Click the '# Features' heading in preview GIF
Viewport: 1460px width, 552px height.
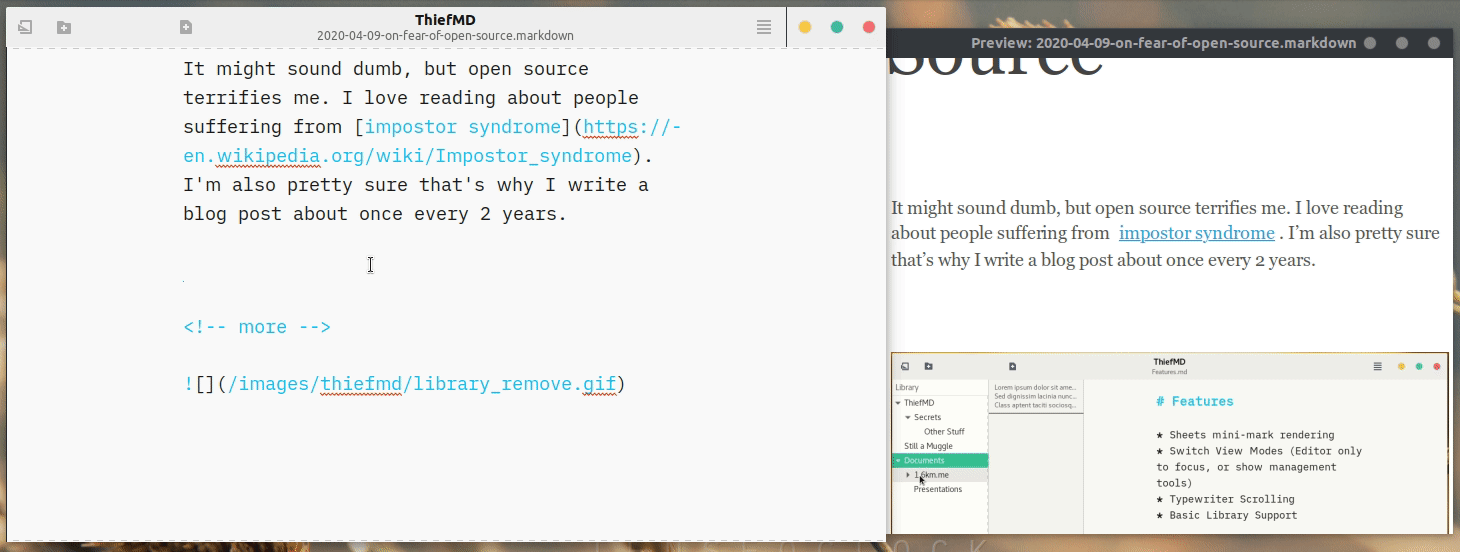click(x=1194, y=401)
